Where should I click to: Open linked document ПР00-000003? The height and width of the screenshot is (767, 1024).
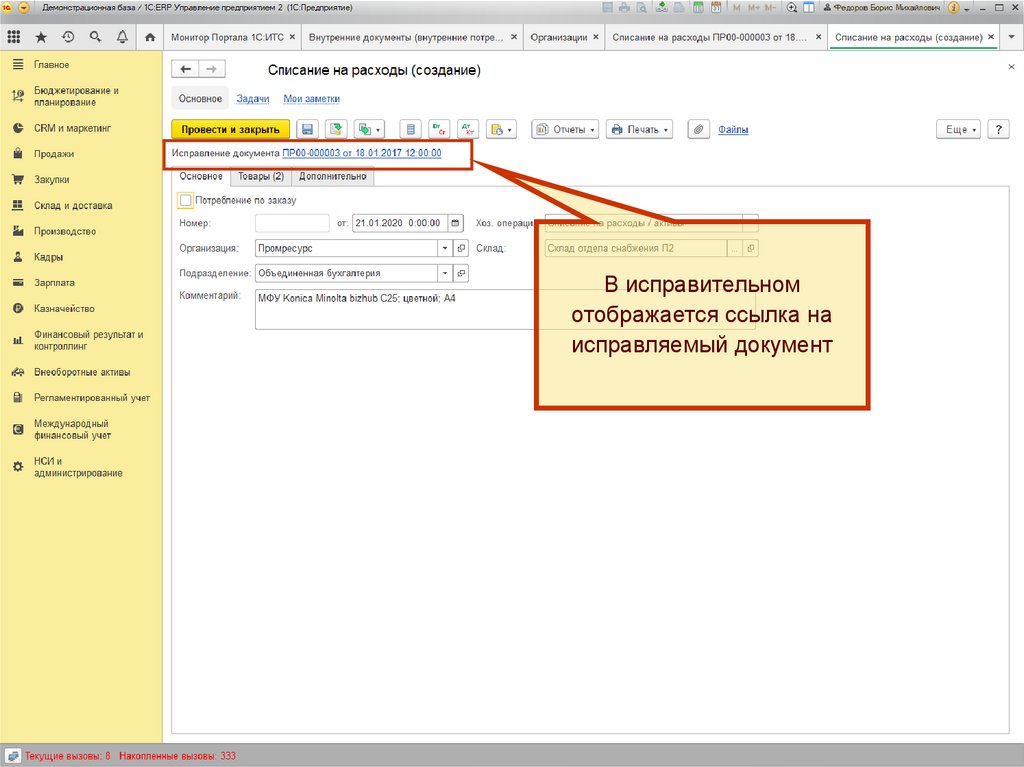(x=361, y=153)
